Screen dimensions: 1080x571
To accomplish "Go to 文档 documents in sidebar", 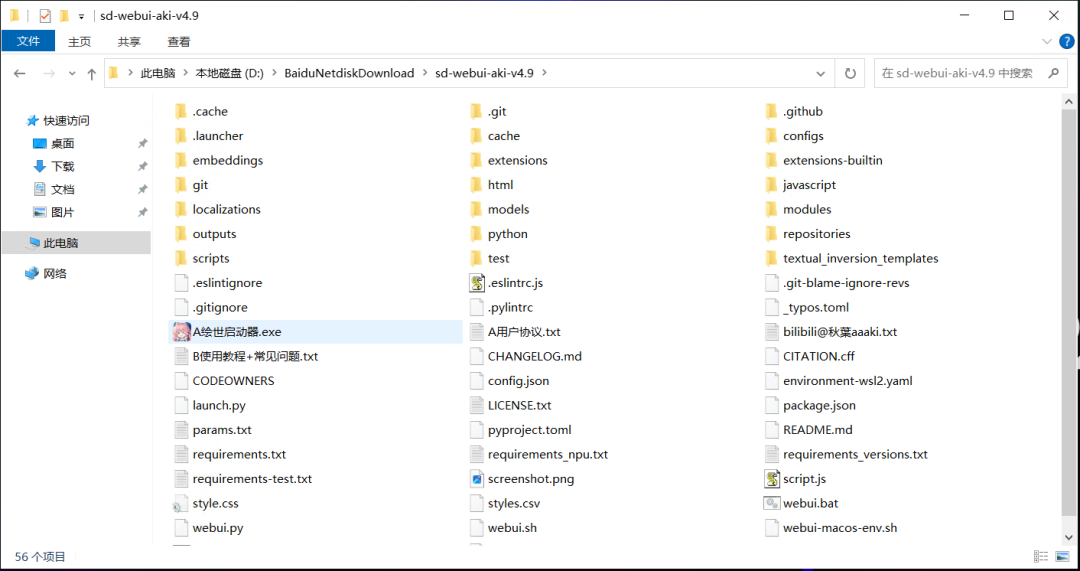I will [x=63, y=189].
